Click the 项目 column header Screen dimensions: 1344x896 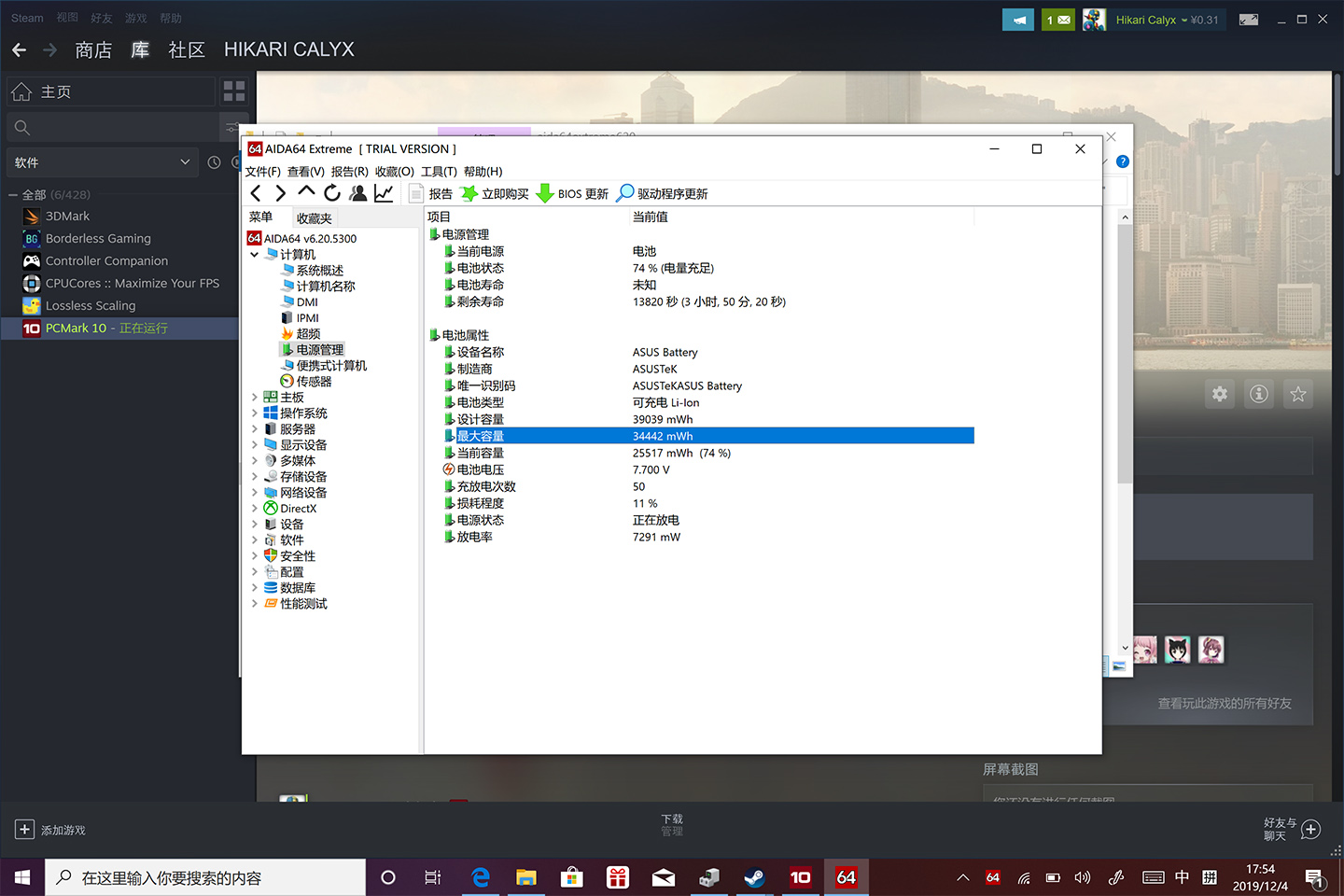tap(527, 217)
